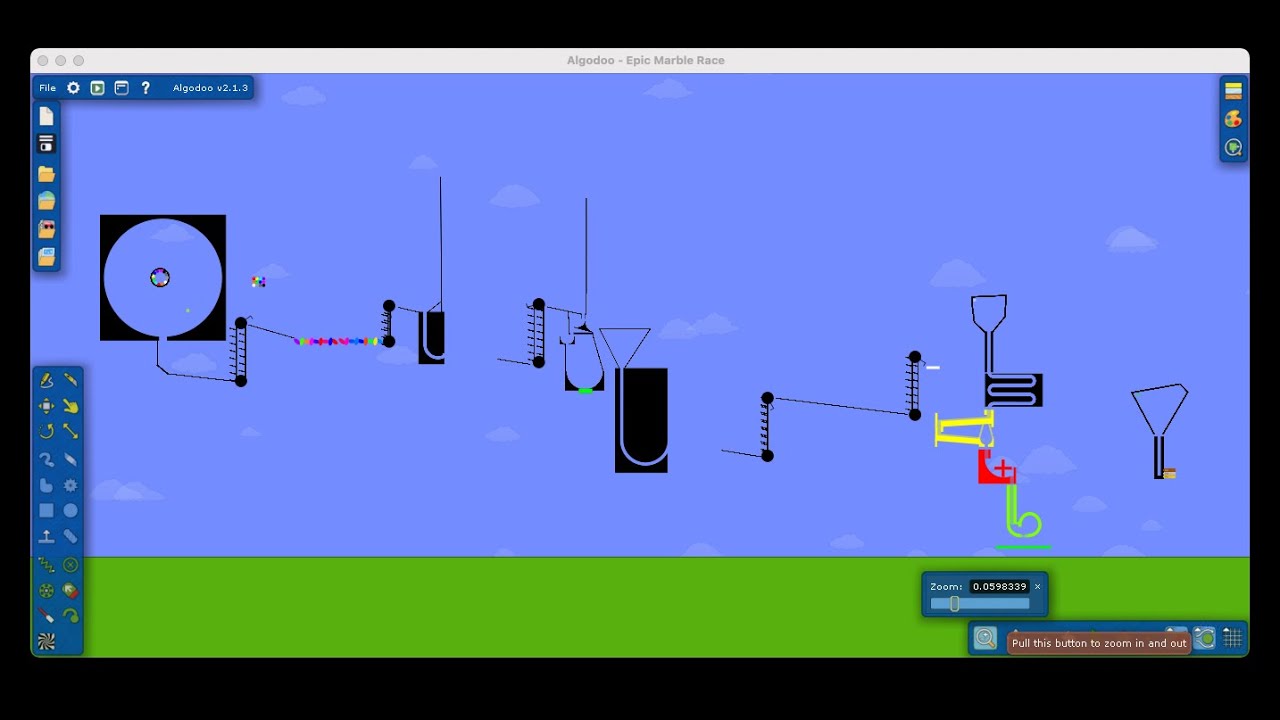Viewport: 1280px width, 720px height.
Task: Select the Knife tool
Action: [70, 380]
